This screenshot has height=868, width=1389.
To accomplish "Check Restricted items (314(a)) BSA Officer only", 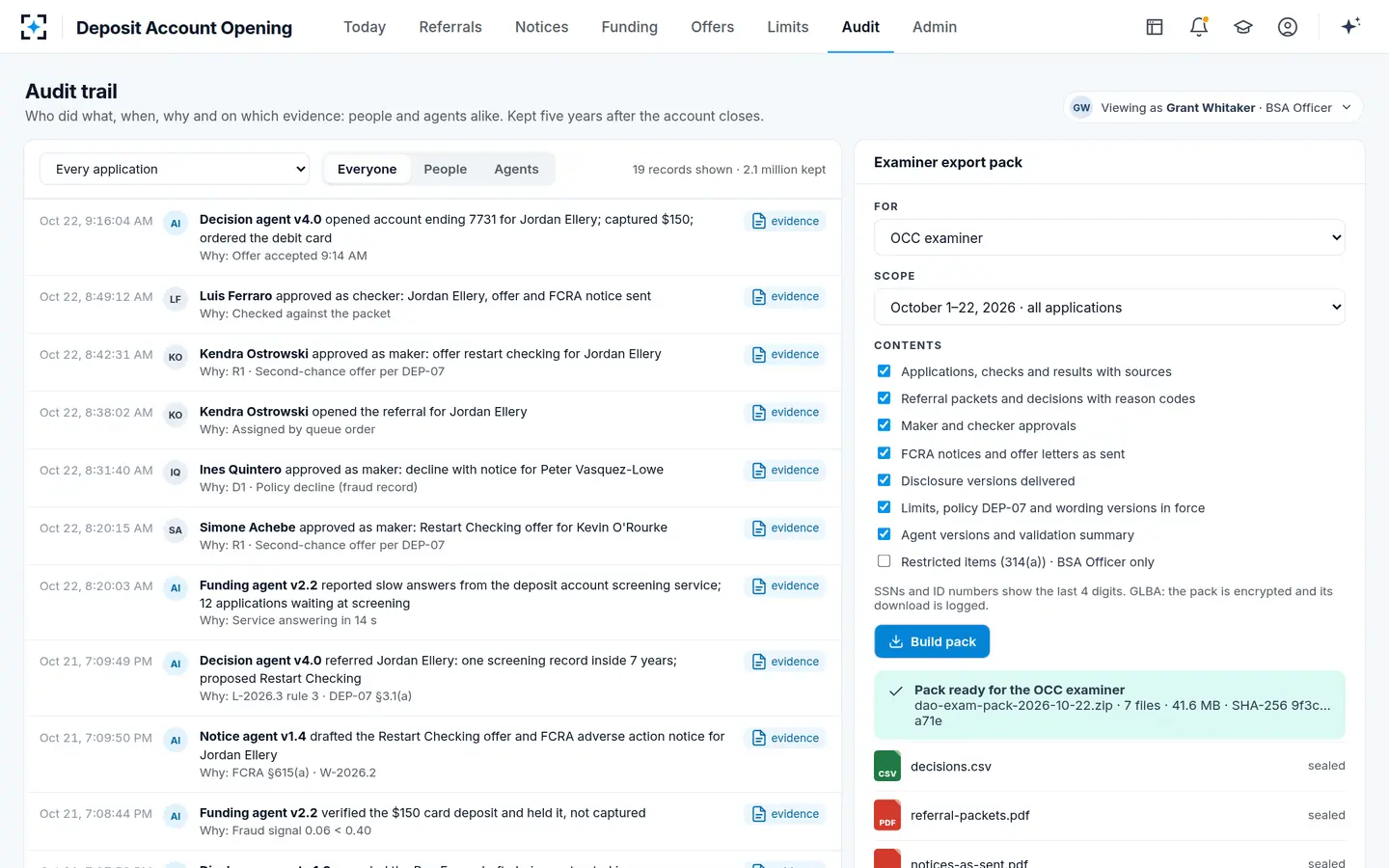I will point(884,561).
